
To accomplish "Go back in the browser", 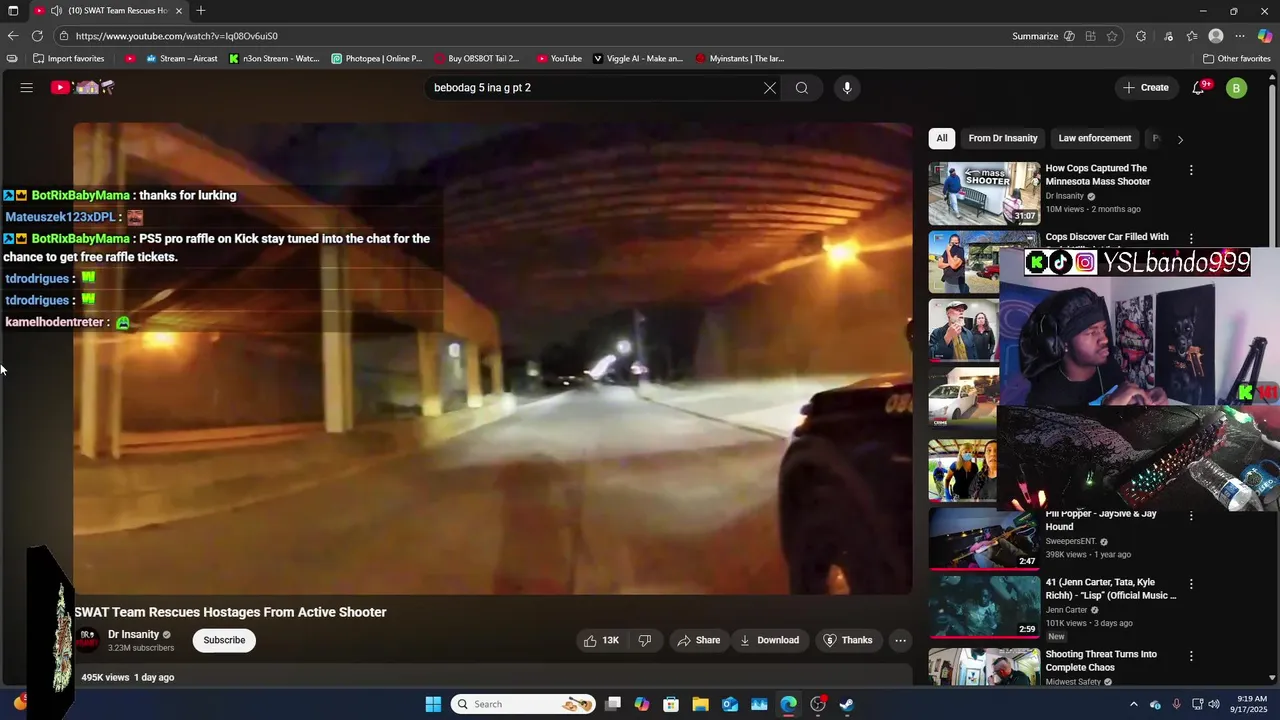I will pyautogui.click(x=12, y=36).
